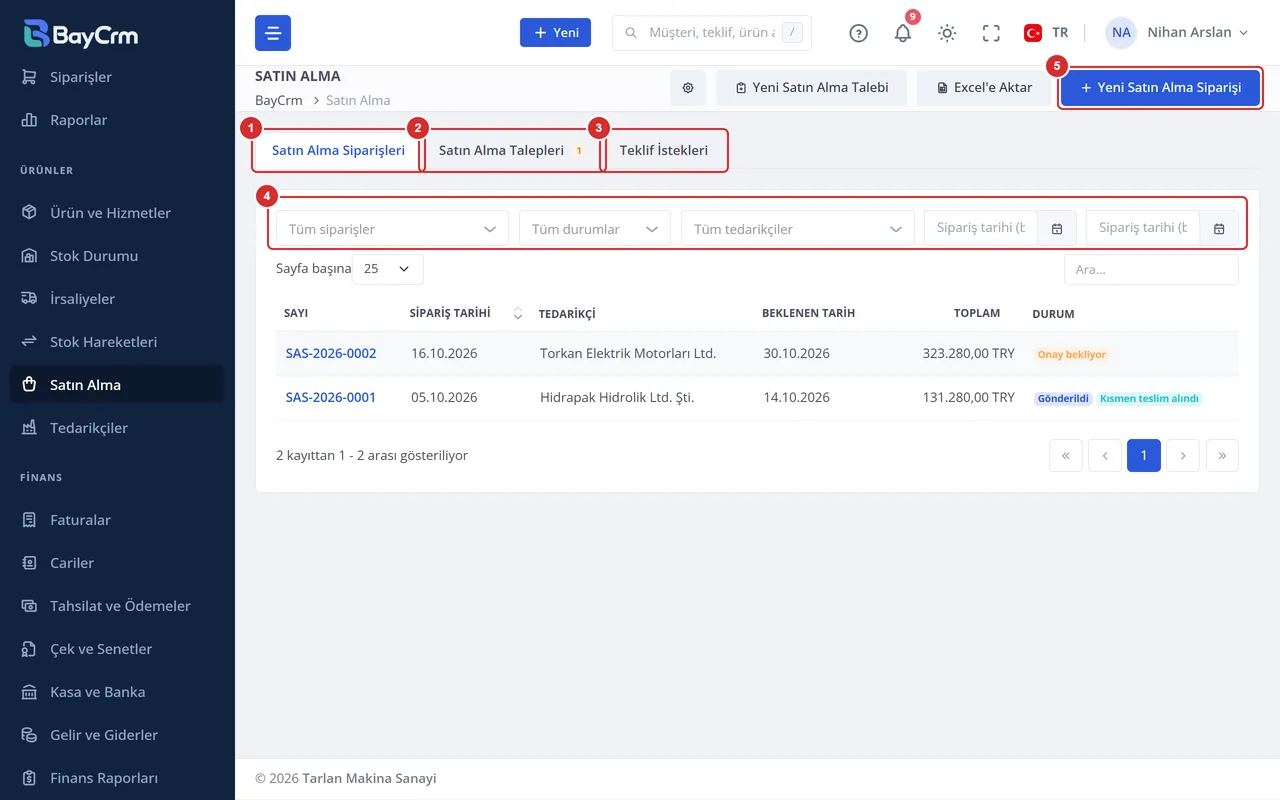This screenshot has height=800, width=1280.
Task: Expand the Tüm siparişler dropdown
Action: coord(392,229)
